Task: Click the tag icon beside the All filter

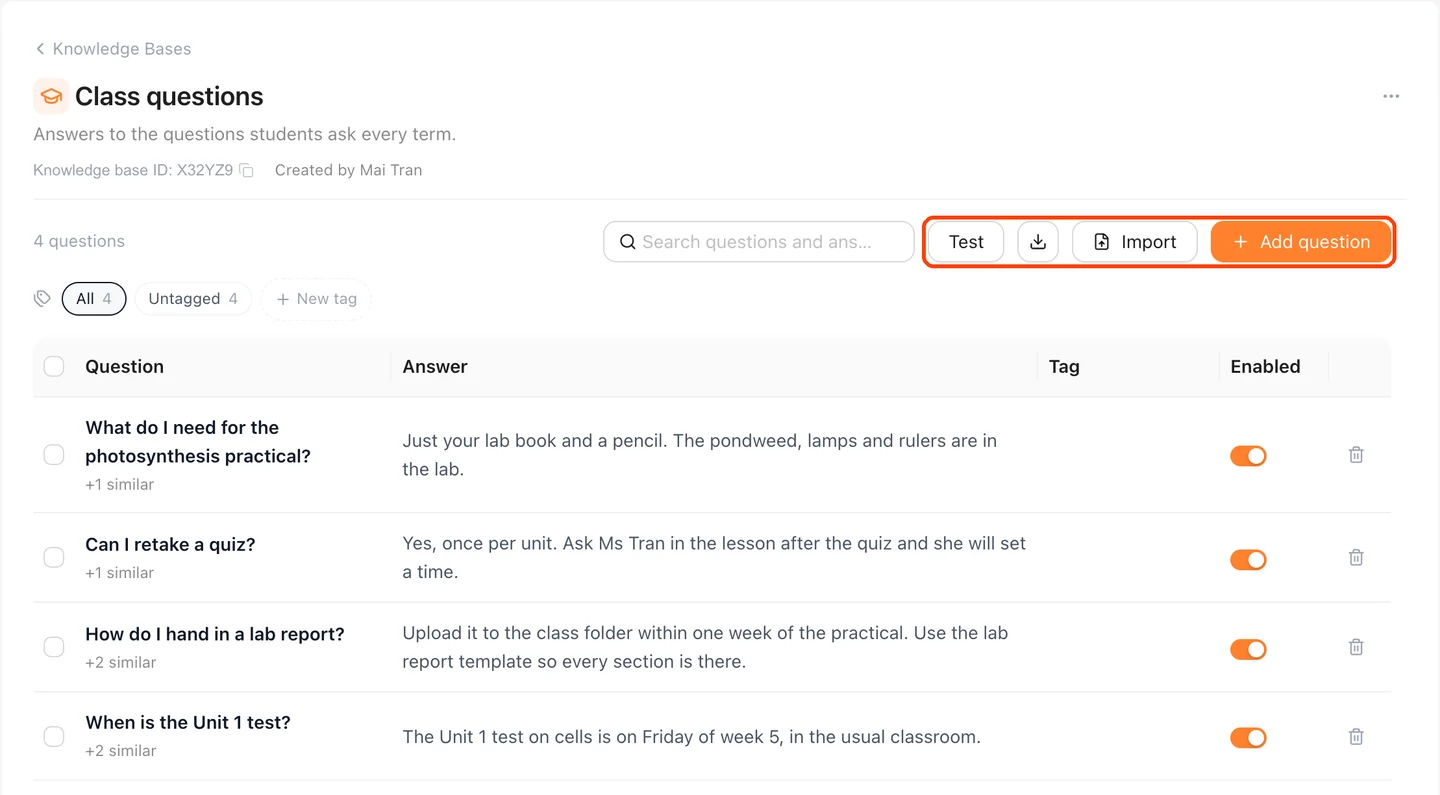Action: (x=42, y=299)
